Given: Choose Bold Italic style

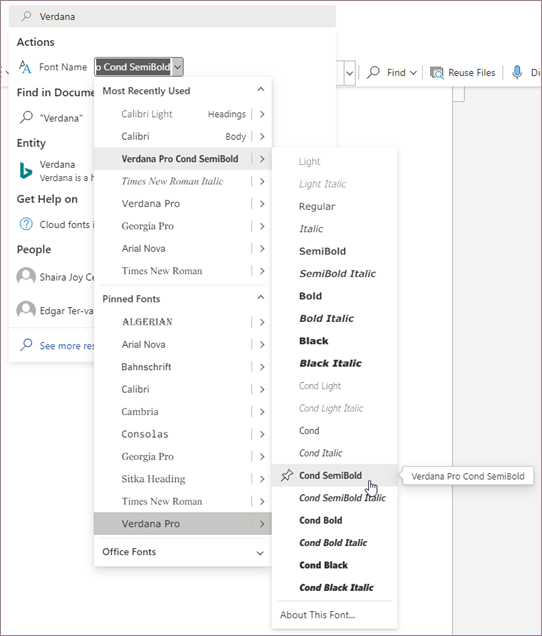Looking at the screenshot, I should coord(334,318).
